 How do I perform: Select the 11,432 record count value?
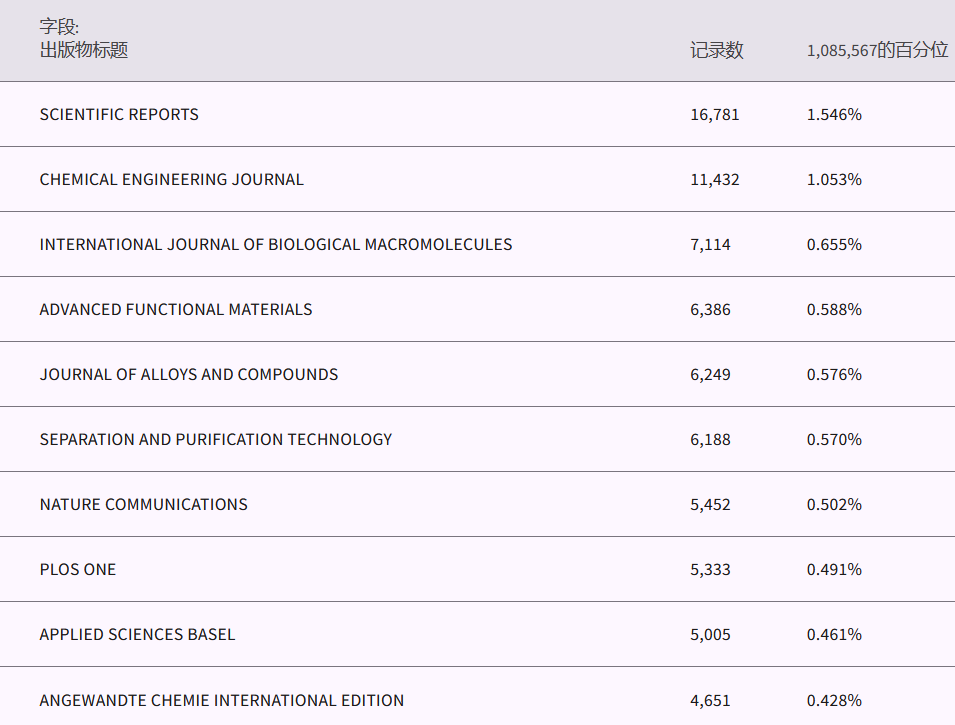coord(714,180)
